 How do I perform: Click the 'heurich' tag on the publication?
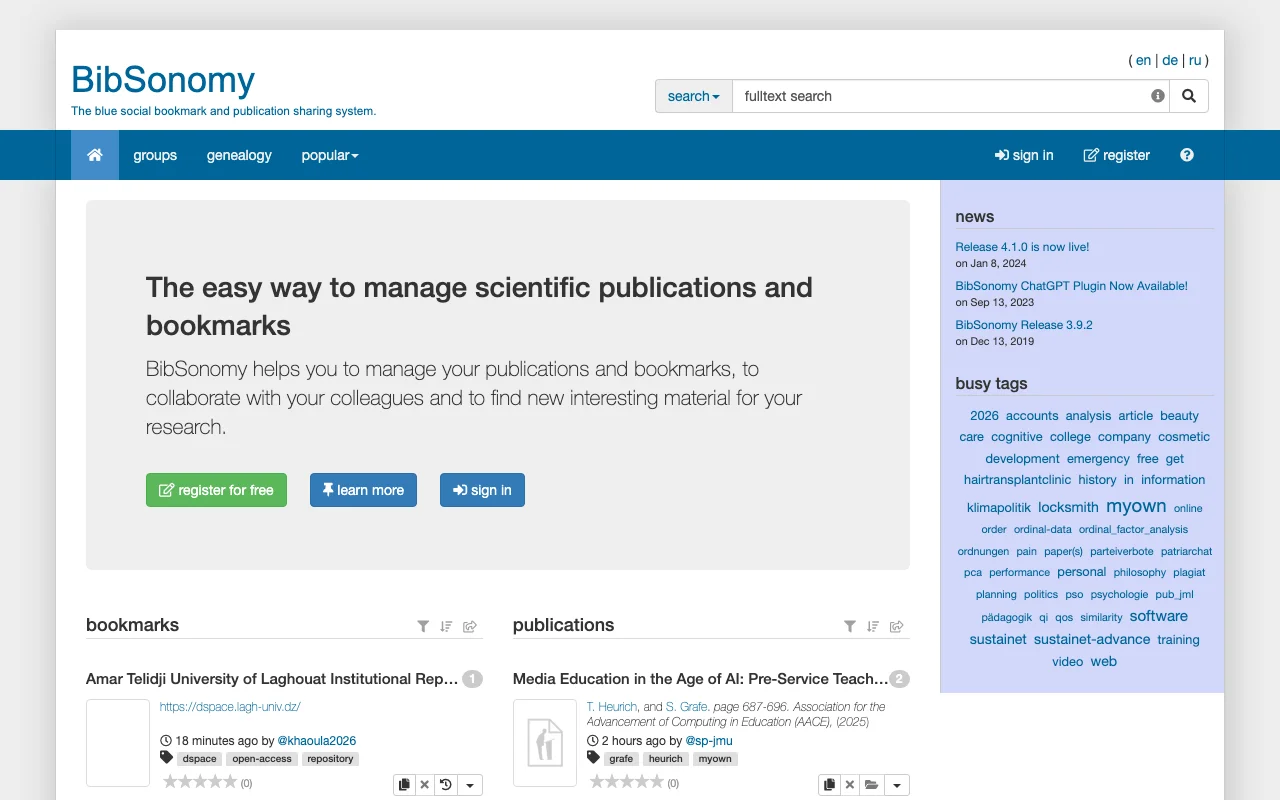point(665,759)
